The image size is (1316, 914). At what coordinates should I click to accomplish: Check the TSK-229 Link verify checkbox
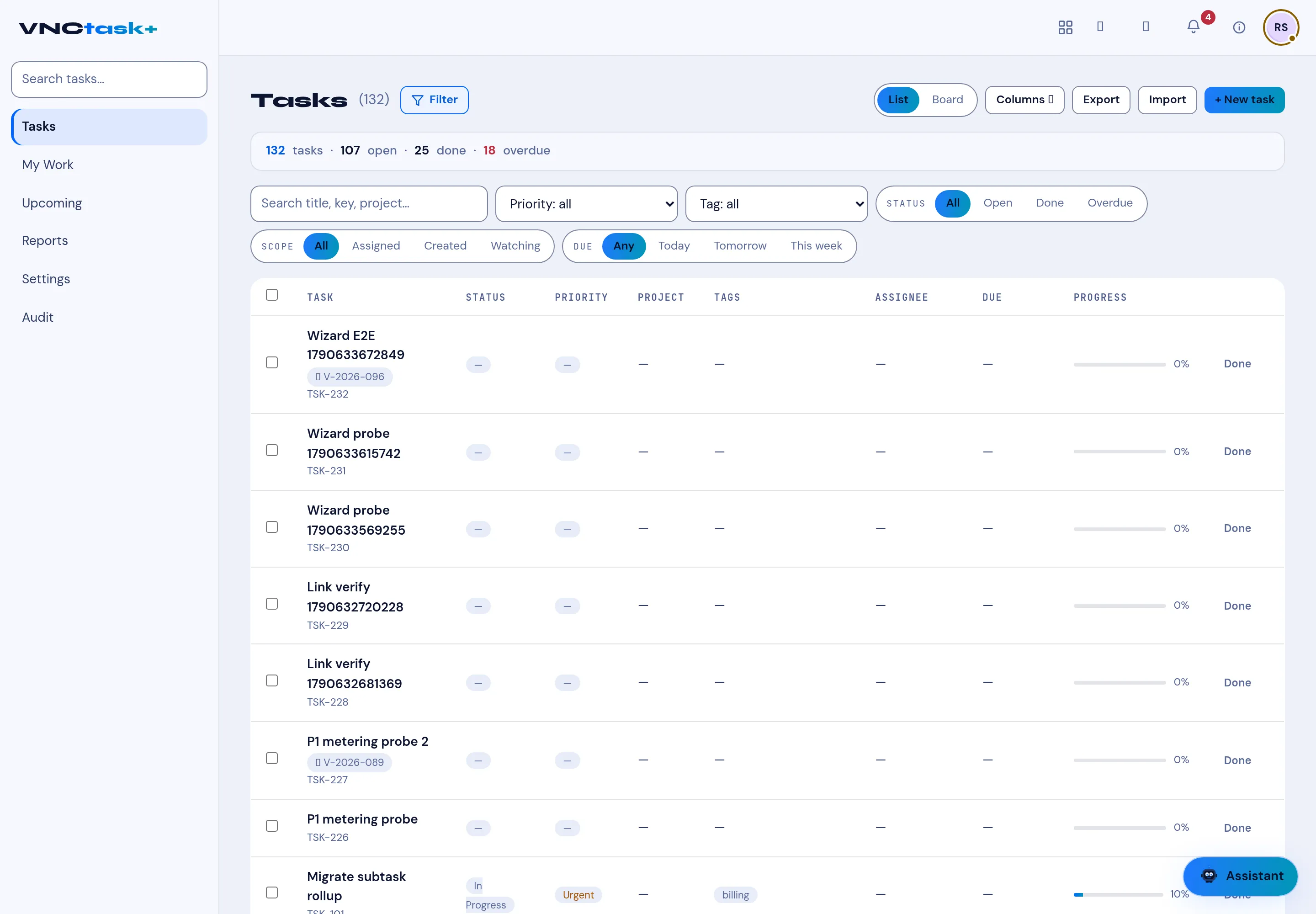pos(272,604)
